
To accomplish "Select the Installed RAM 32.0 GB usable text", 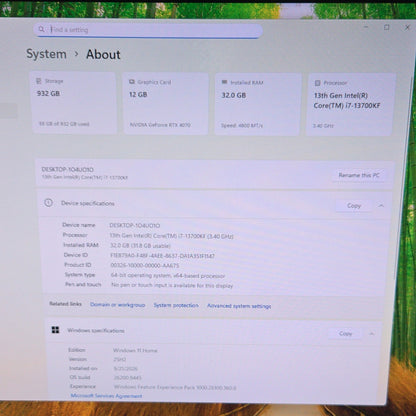I will coord(140,246).
